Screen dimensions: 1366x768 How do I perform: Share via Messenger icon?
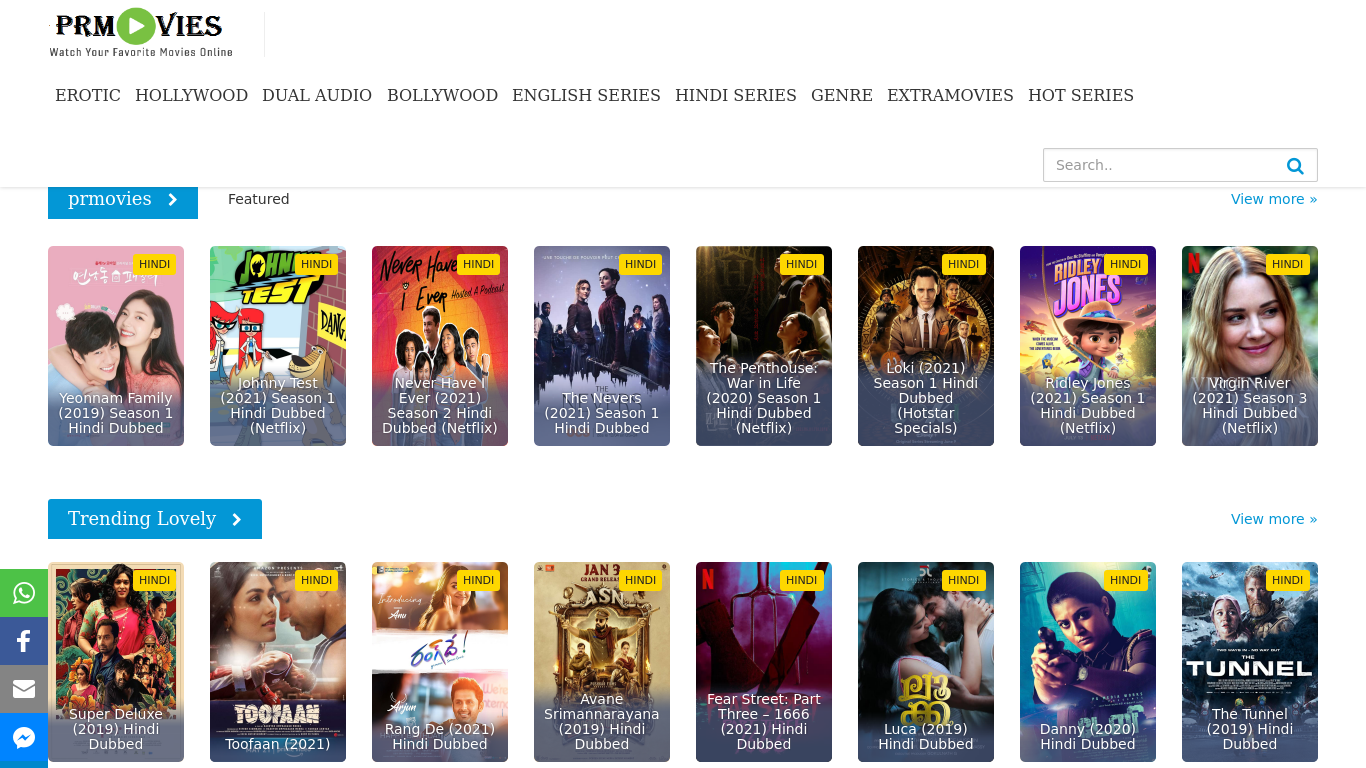pos(24,737)
